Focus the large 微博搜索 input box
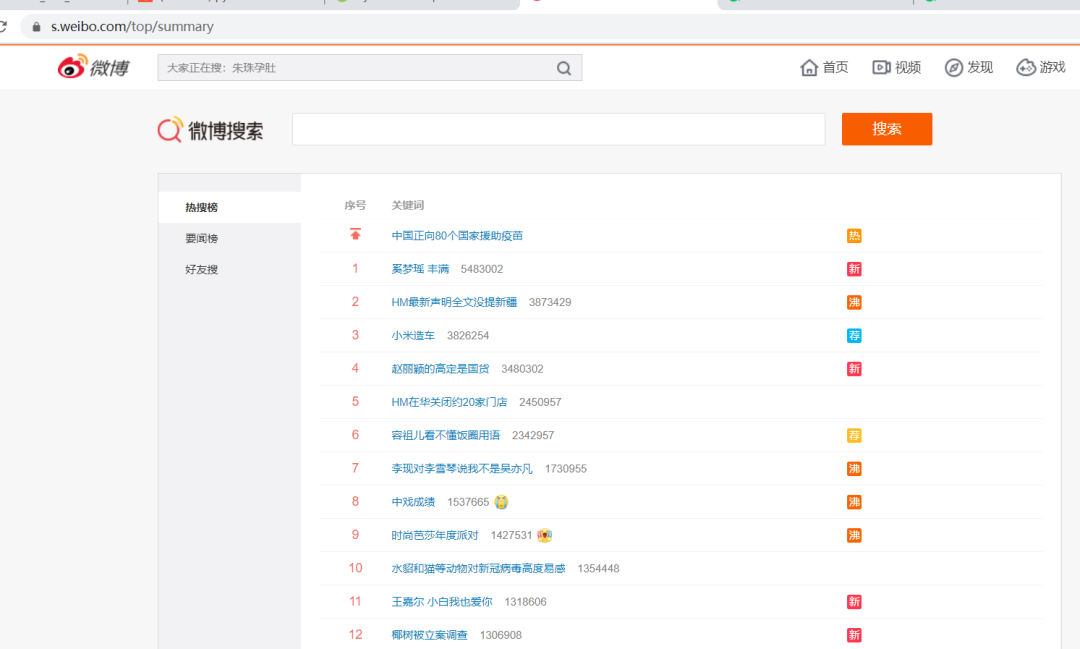 point(558,129)
